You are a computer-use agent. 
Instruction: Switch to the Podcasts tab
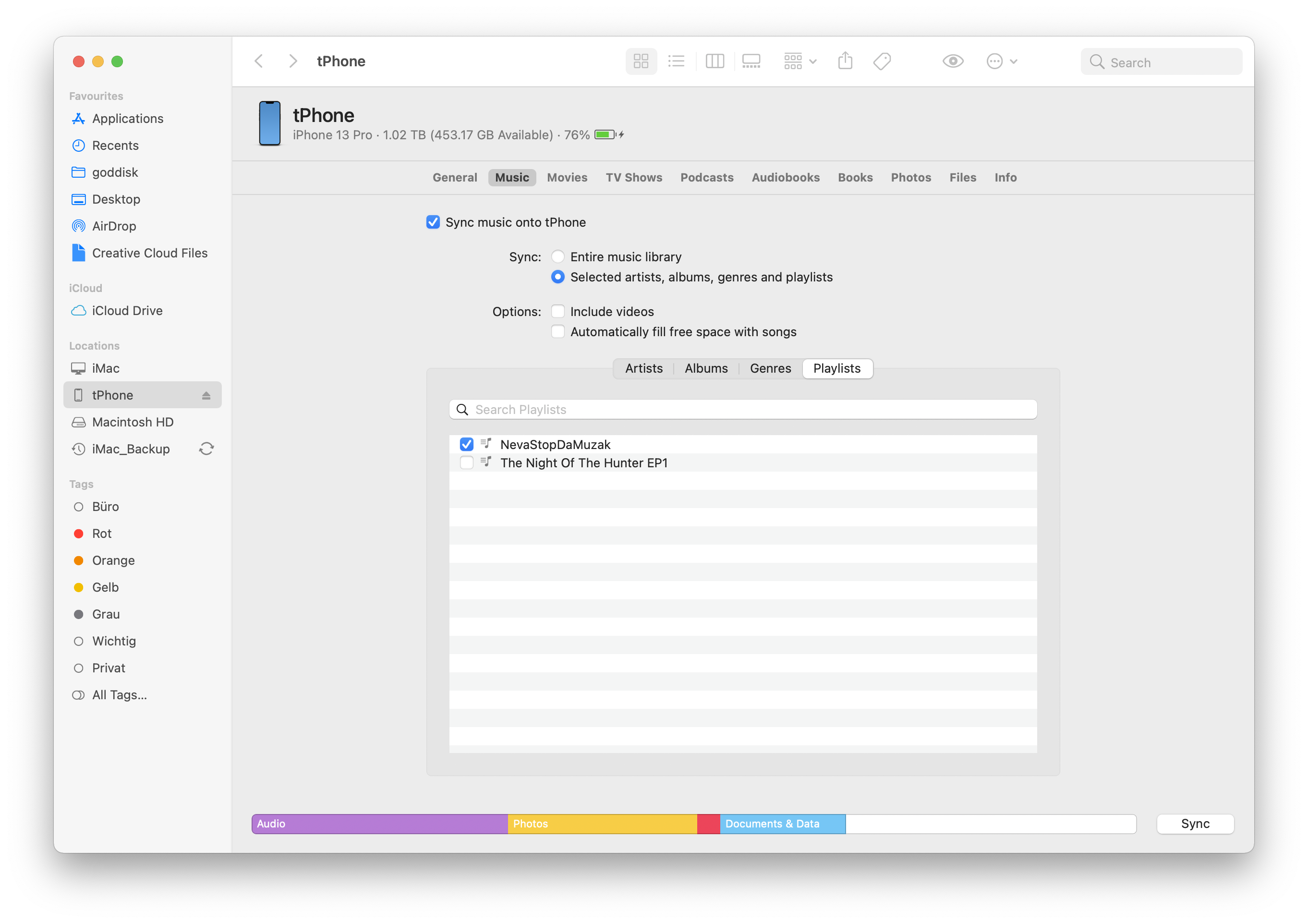(706, 177)
